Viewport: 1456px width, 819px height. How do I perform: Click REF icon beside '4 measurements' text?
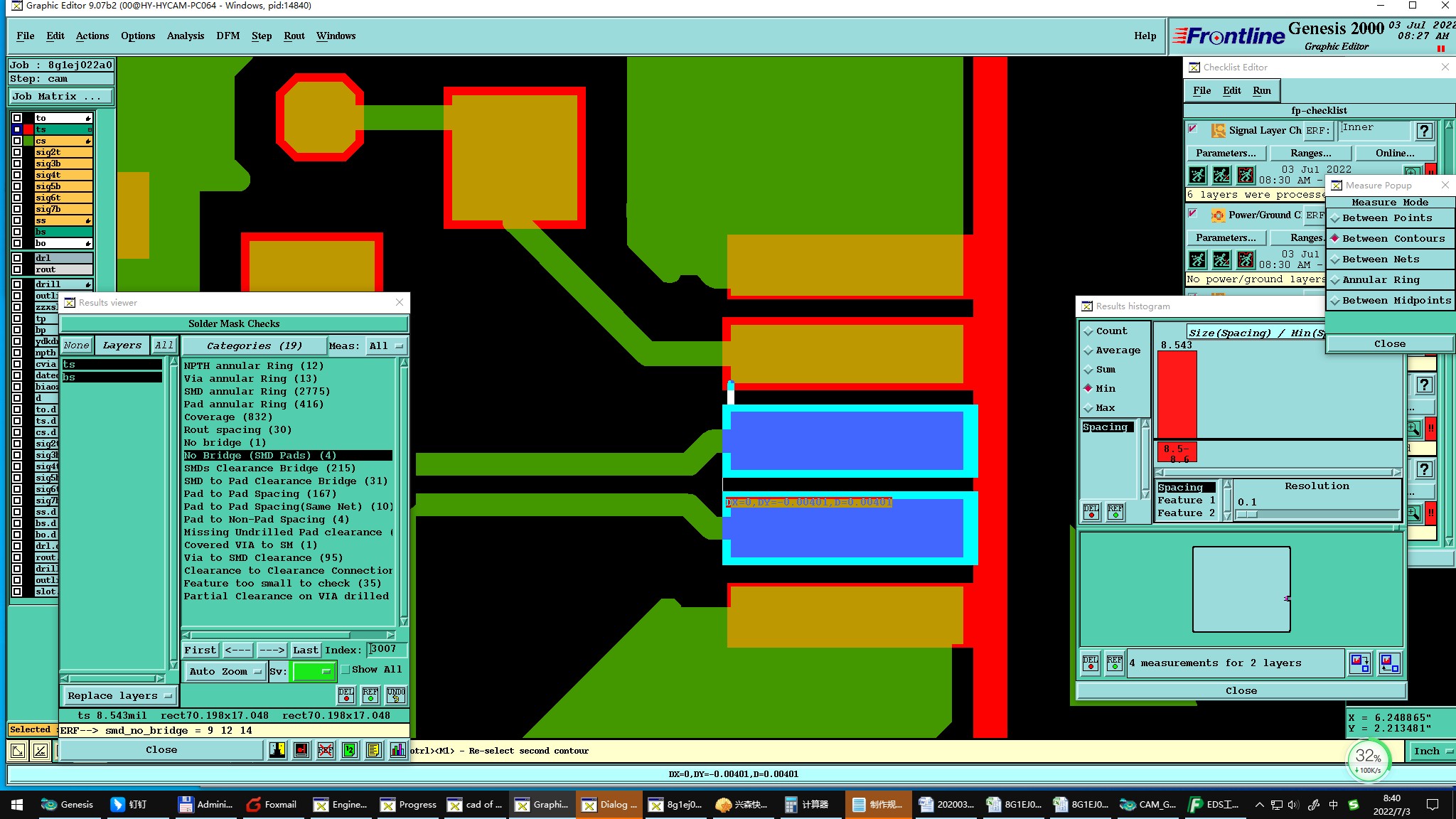(1115, 663)
